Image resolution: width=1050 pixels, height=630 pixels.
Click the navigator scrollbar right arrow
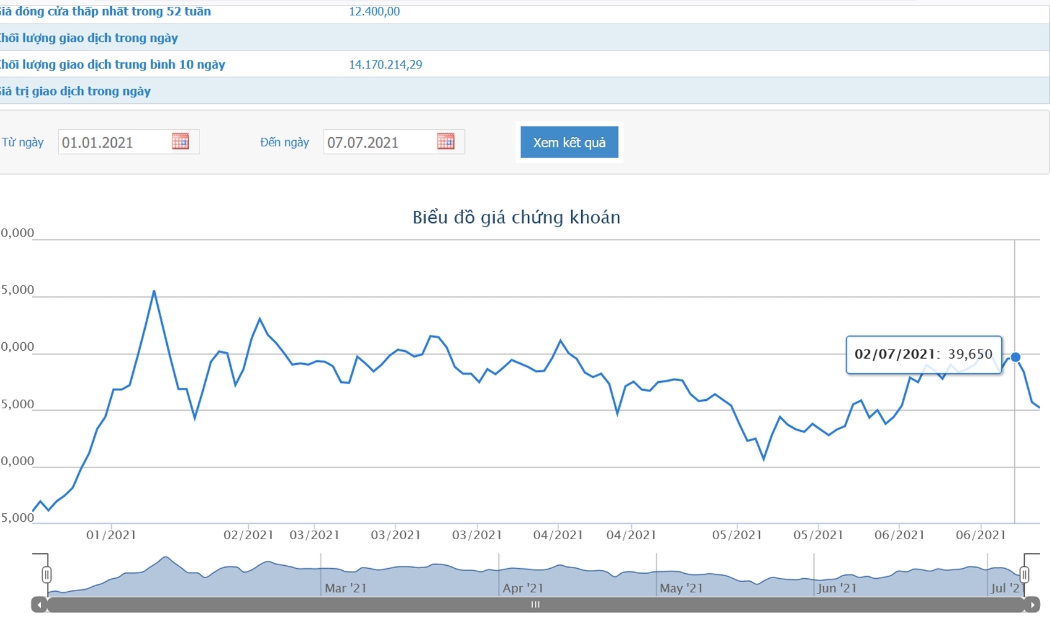click(1033, 605)
